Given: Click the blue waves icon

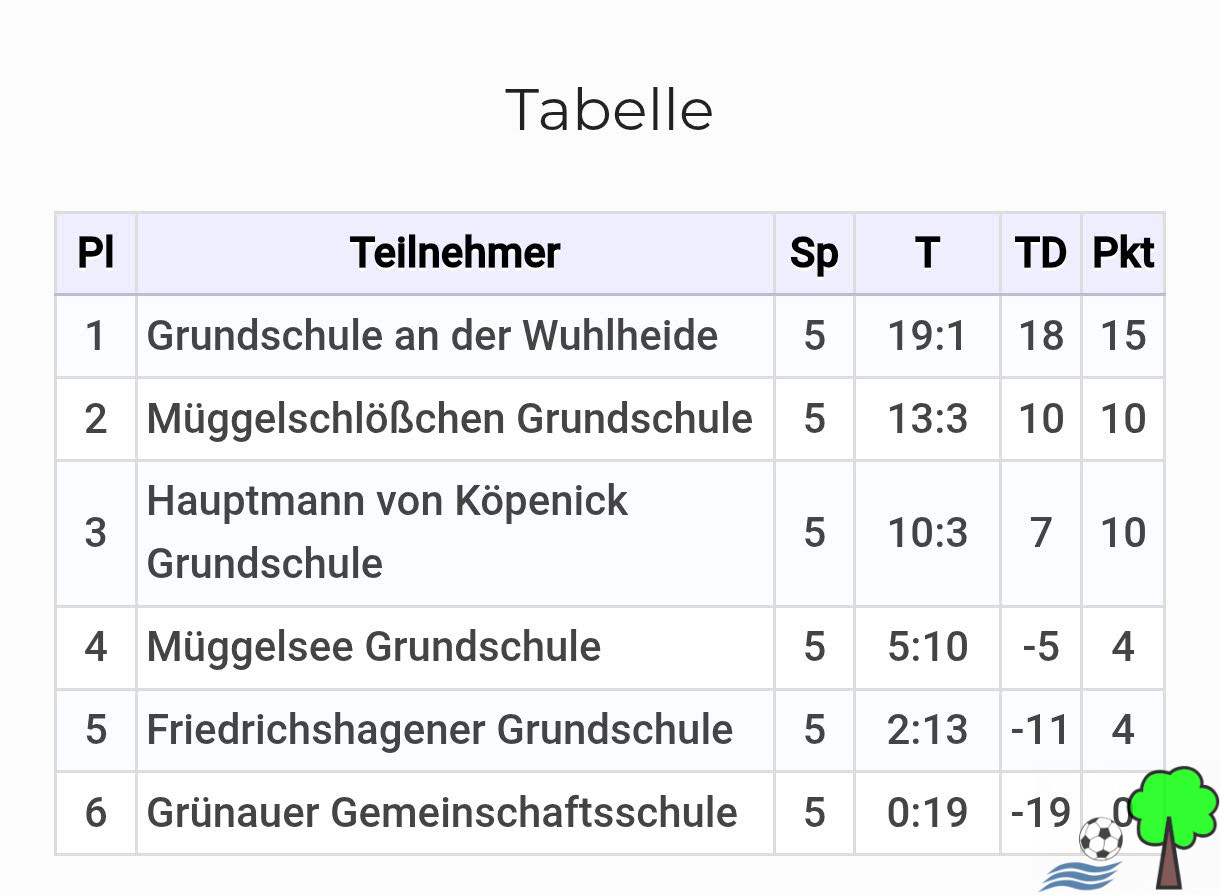Looking at the screenshot, I should (1080, 875).
